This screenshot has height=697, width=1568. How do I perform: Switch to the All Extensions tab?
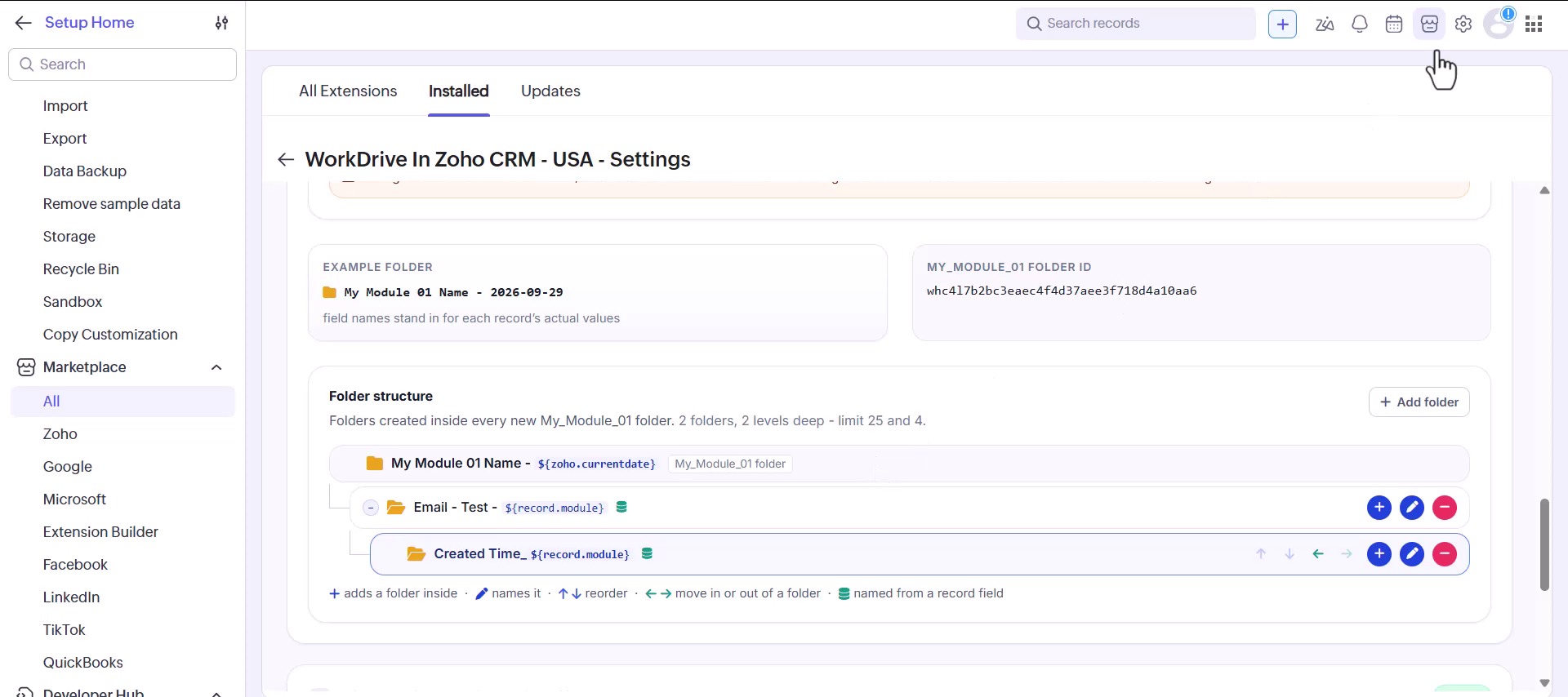[x=348, y=91]
